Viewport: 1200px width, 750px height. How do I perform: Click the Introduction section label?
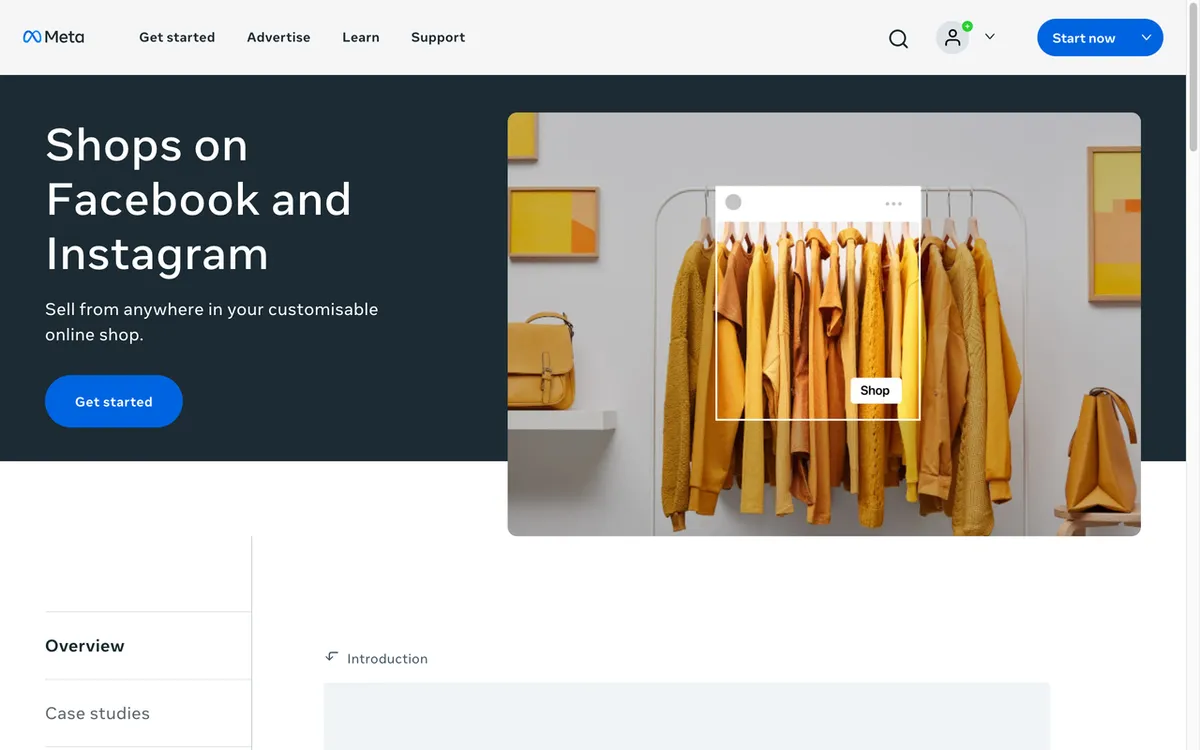(387, 659)
